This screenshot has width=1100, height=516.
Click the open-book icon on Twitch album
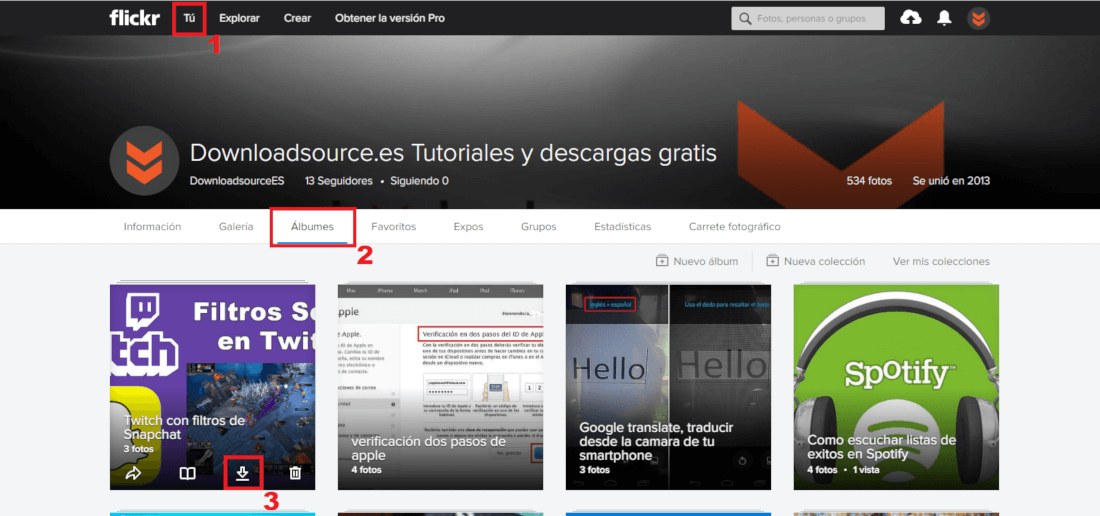click(x=187, y=474)
